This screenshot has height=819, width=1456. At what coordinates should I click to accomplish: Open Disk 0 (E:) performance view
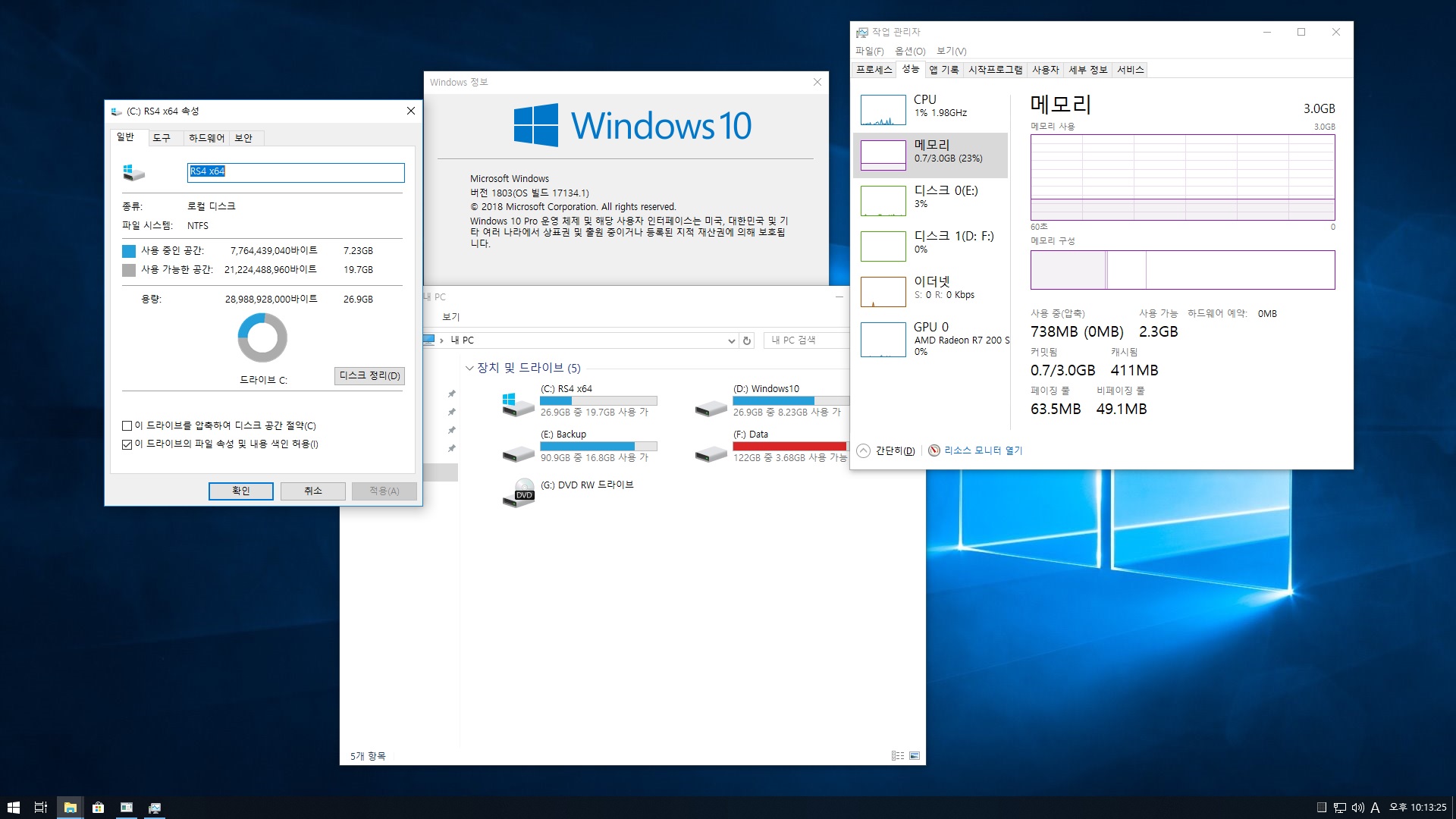tap(930, 201)
